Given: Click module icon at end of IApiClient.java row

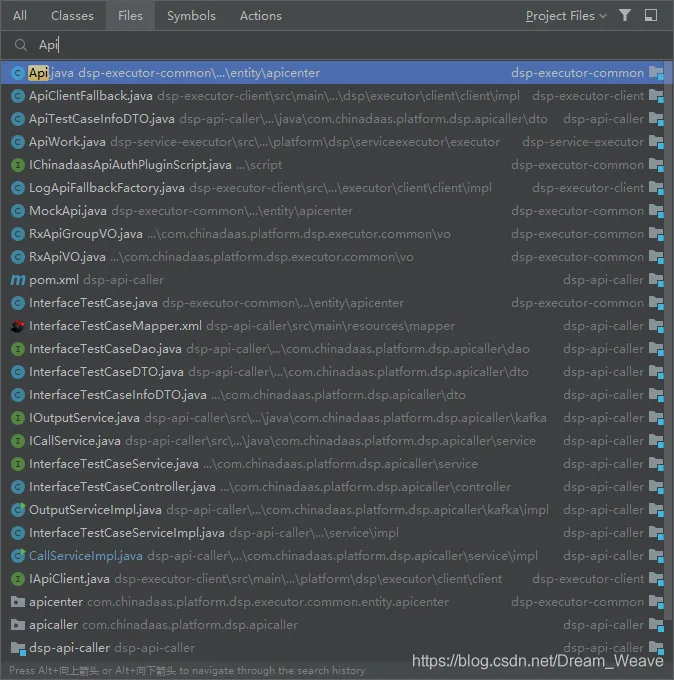Looking at the screenshot, I should click(656, 579).
